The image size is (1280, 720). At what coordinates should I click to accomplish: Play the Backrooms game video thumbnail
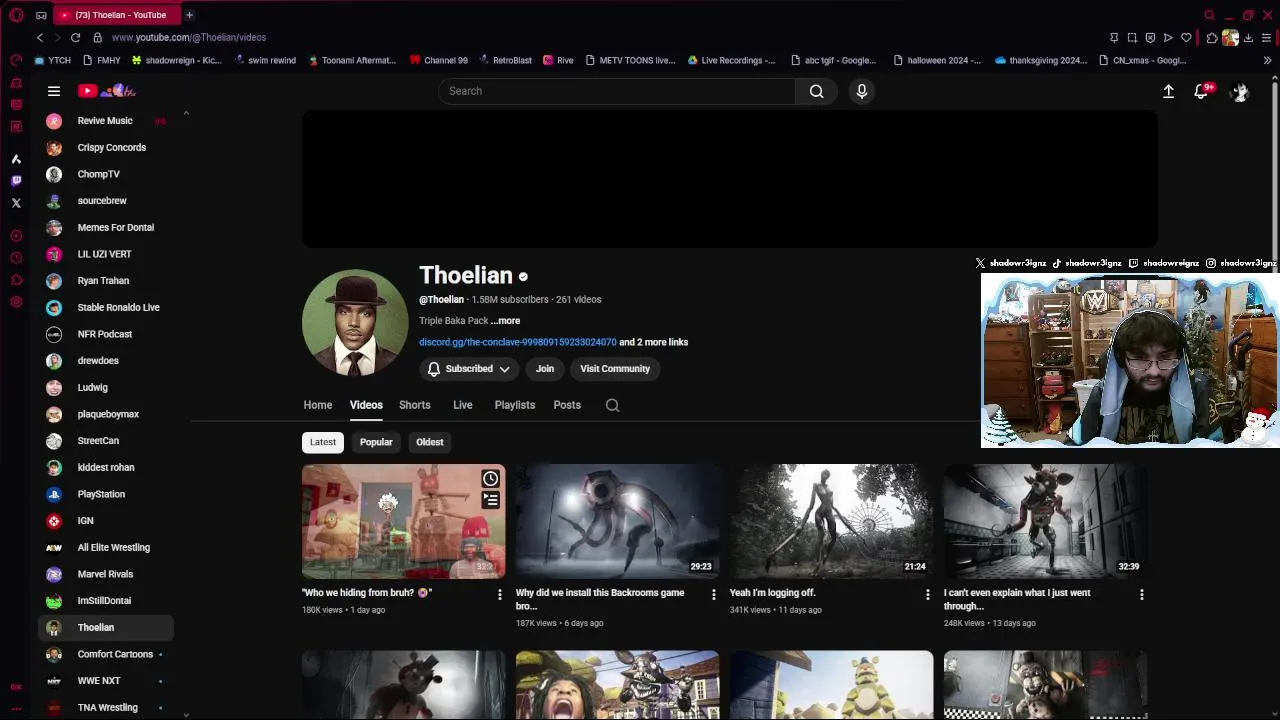coord(617,521)
